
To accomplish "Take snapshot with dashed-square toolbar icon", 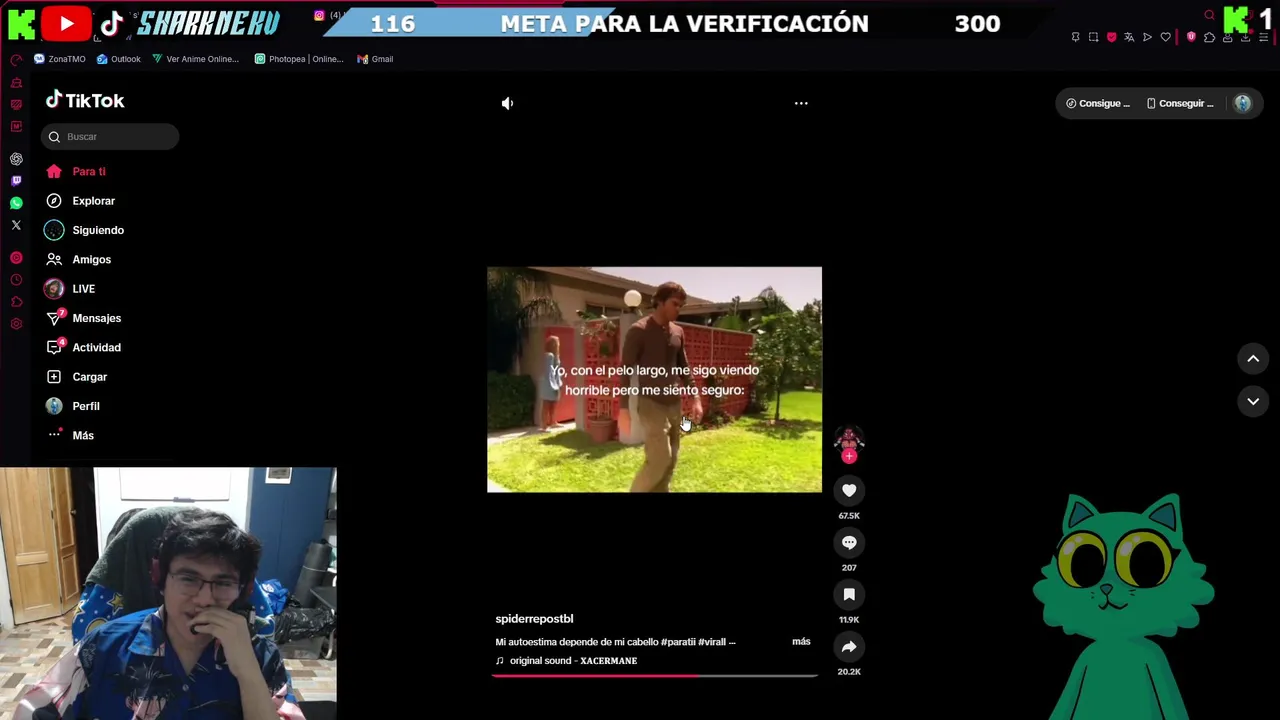I will [x=1093, y=37].
